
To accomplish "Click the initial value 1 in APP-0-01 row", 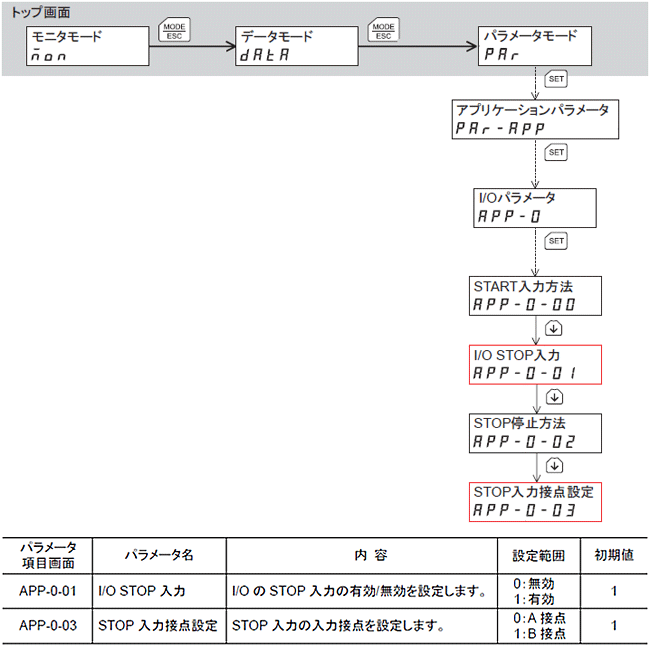I will coord(614,591).
